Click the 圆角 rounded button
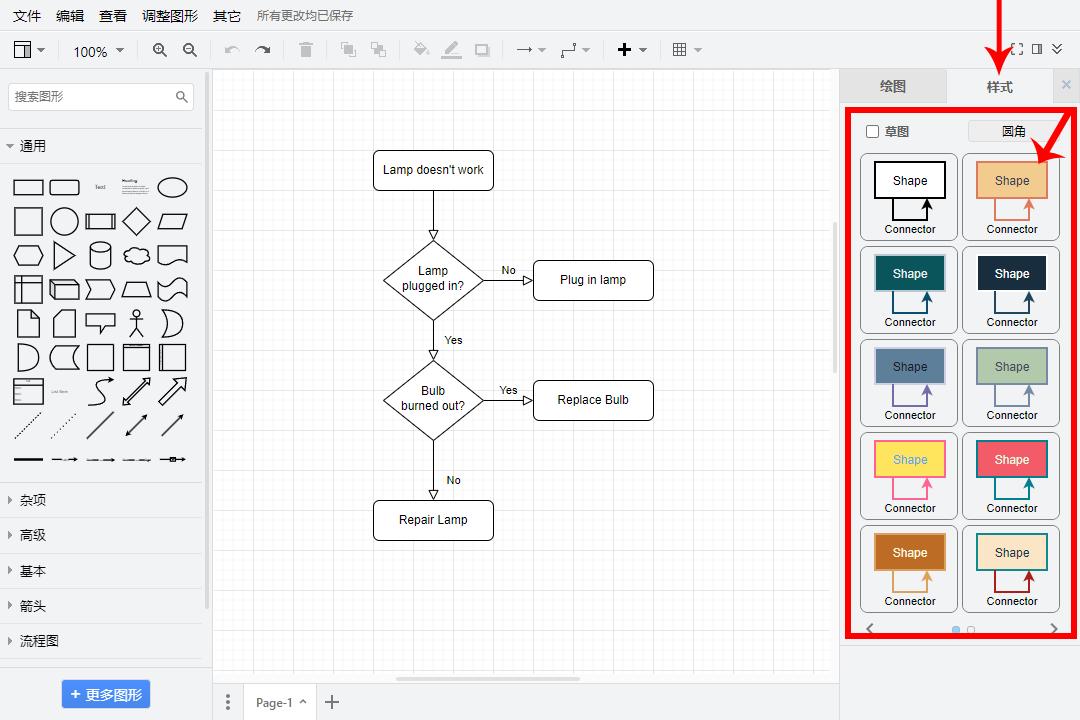This screenshot has width=1080, height=720. pyautogui.click(x=1013, y=131)
